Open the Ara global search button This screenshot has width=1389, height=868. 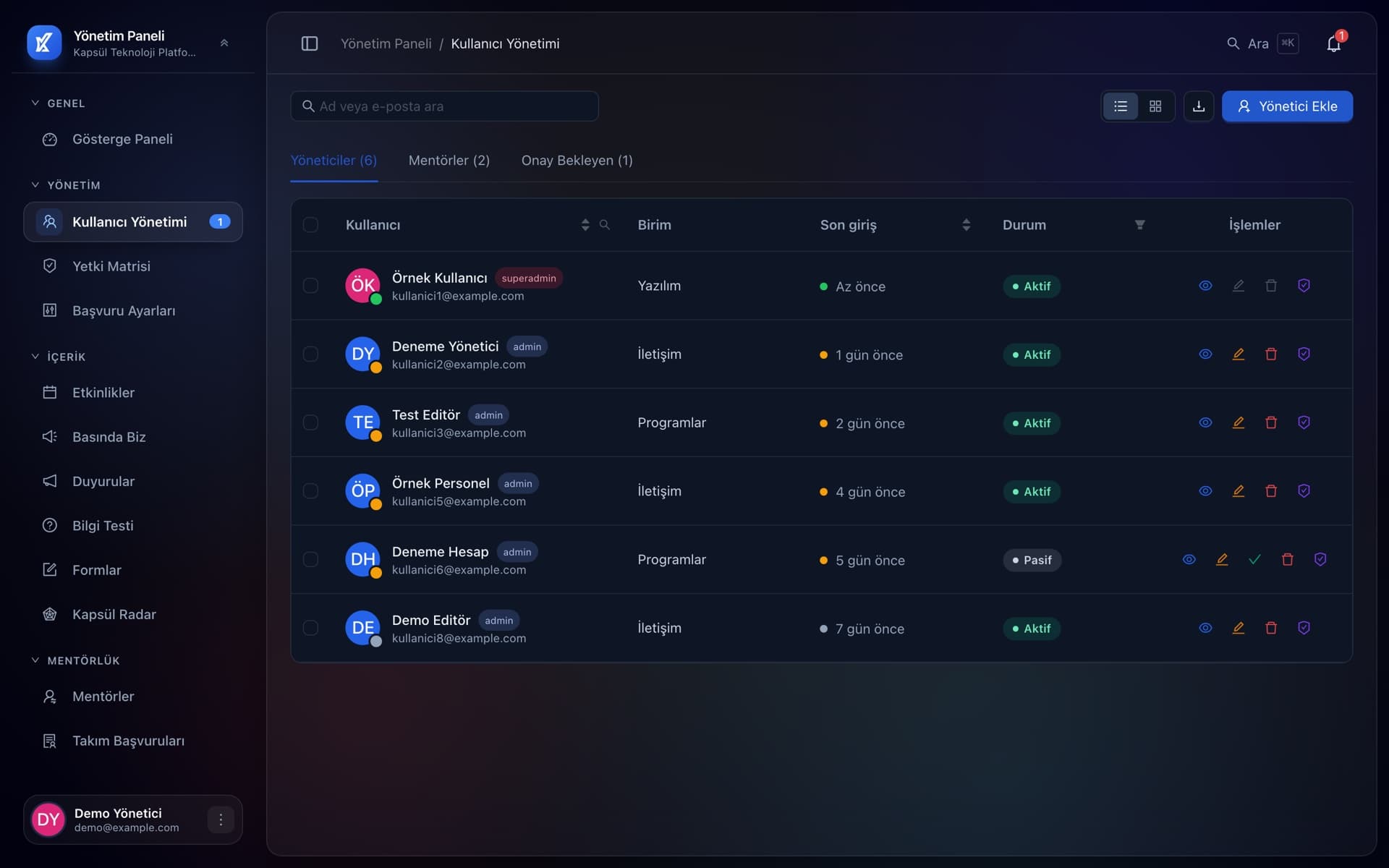[x=1262, y=44]
